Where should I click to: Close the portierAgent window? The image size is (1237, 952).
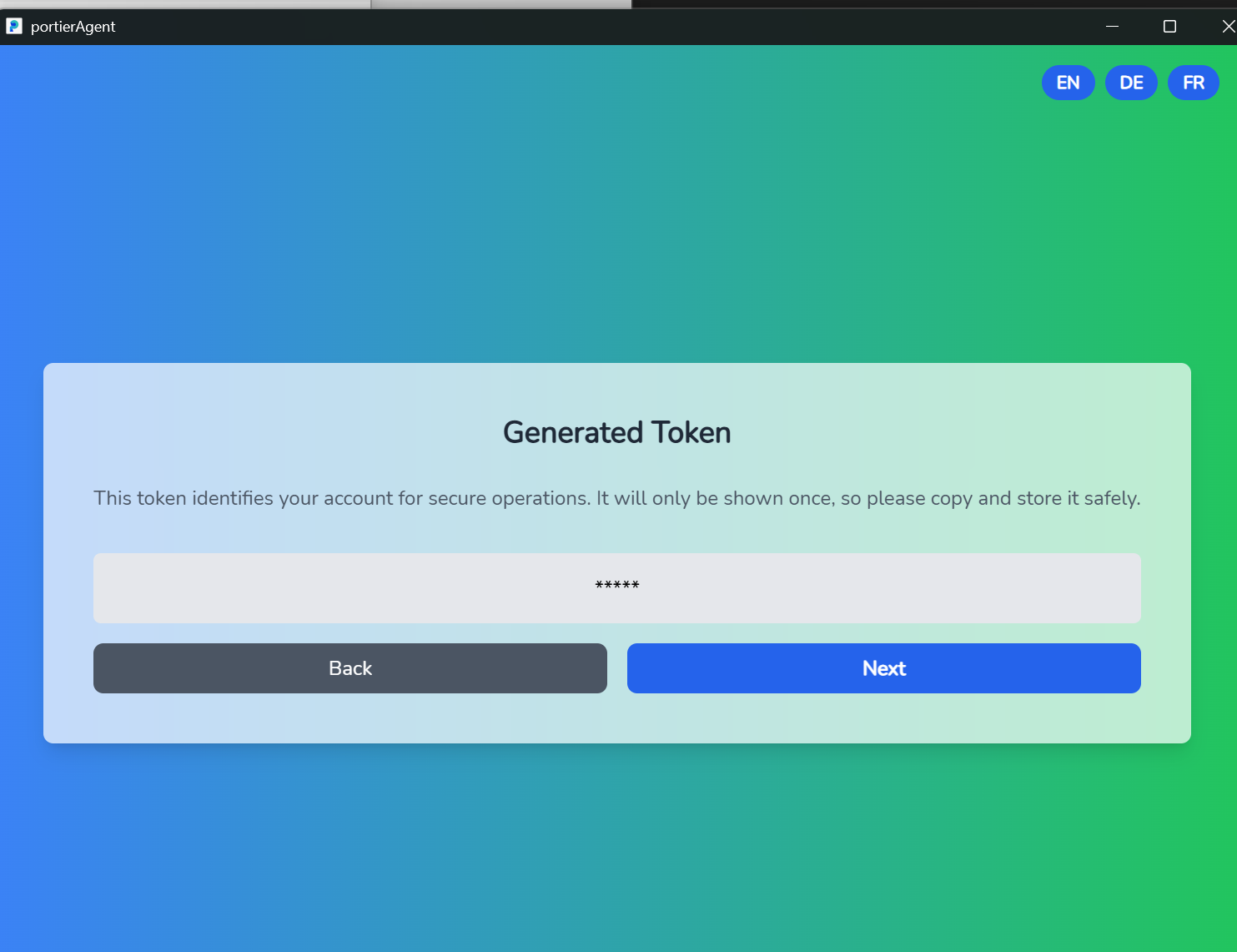tap(1227, 27)
